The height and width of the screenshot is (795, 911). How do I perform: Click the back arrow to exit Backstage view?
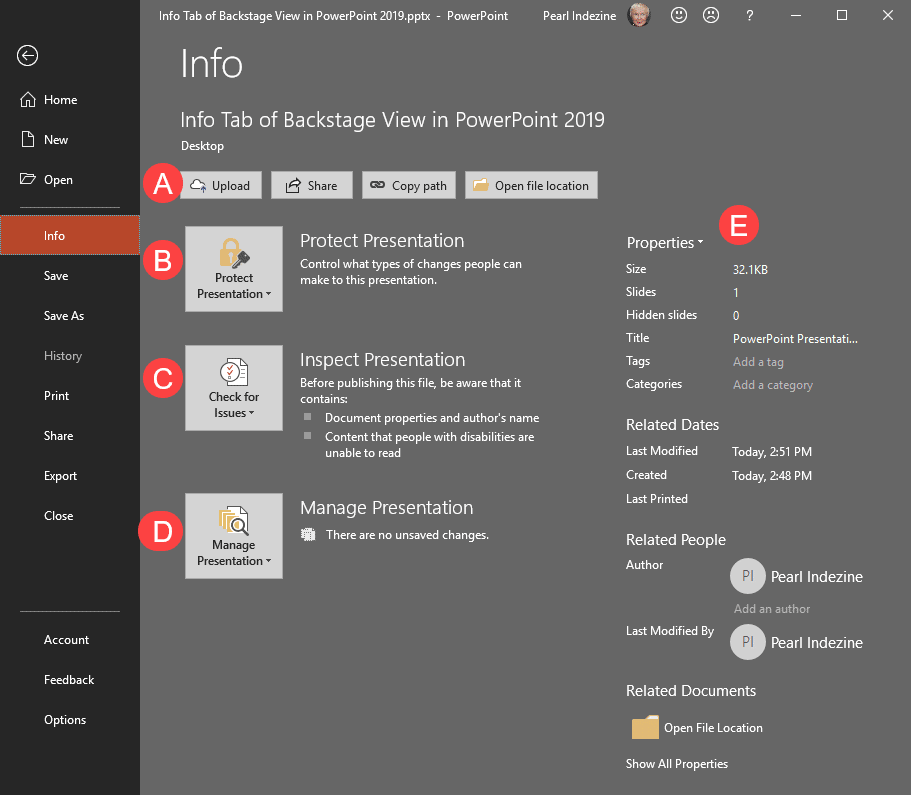26,56
